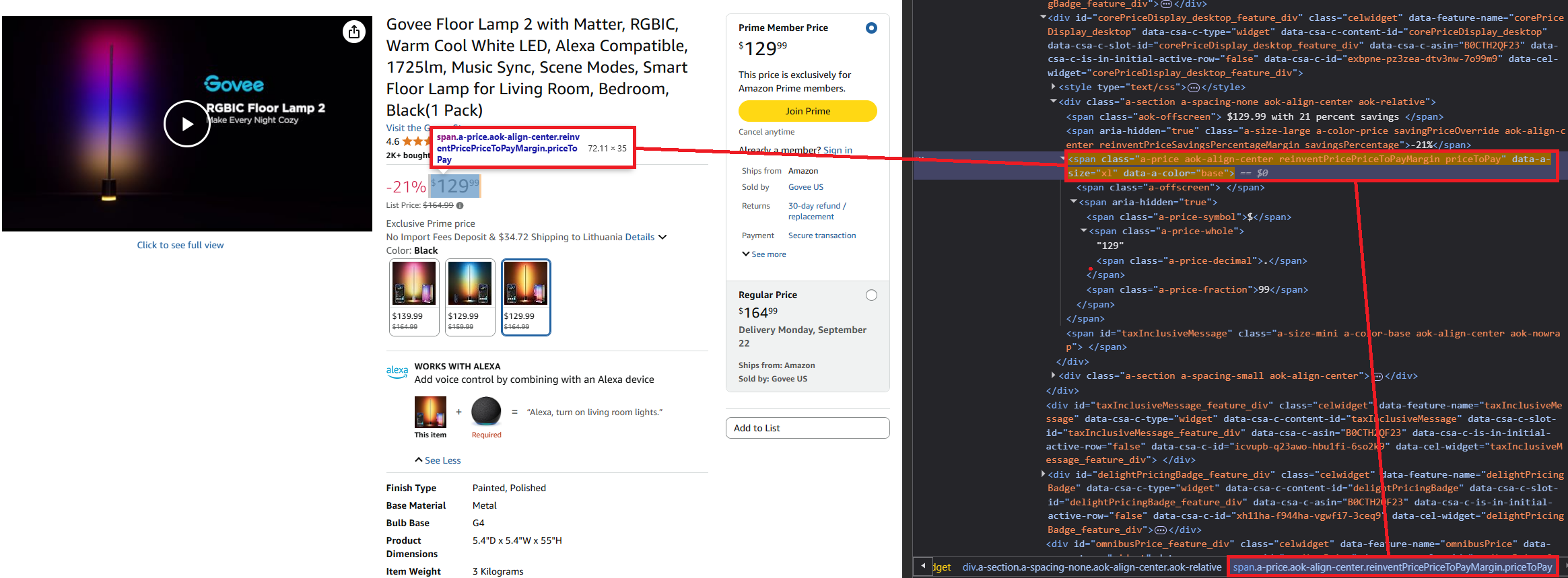
Task: Select span.a-price breadcrumb item in DevTools
Action: coord(1392,567)
